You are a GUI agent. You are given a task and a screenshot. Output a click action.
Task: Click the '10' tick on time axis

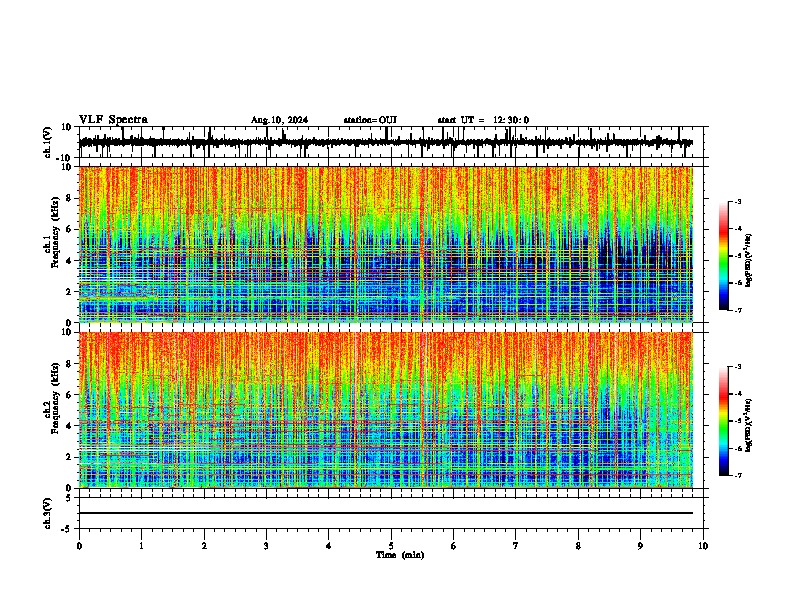(x=703, y=546)
